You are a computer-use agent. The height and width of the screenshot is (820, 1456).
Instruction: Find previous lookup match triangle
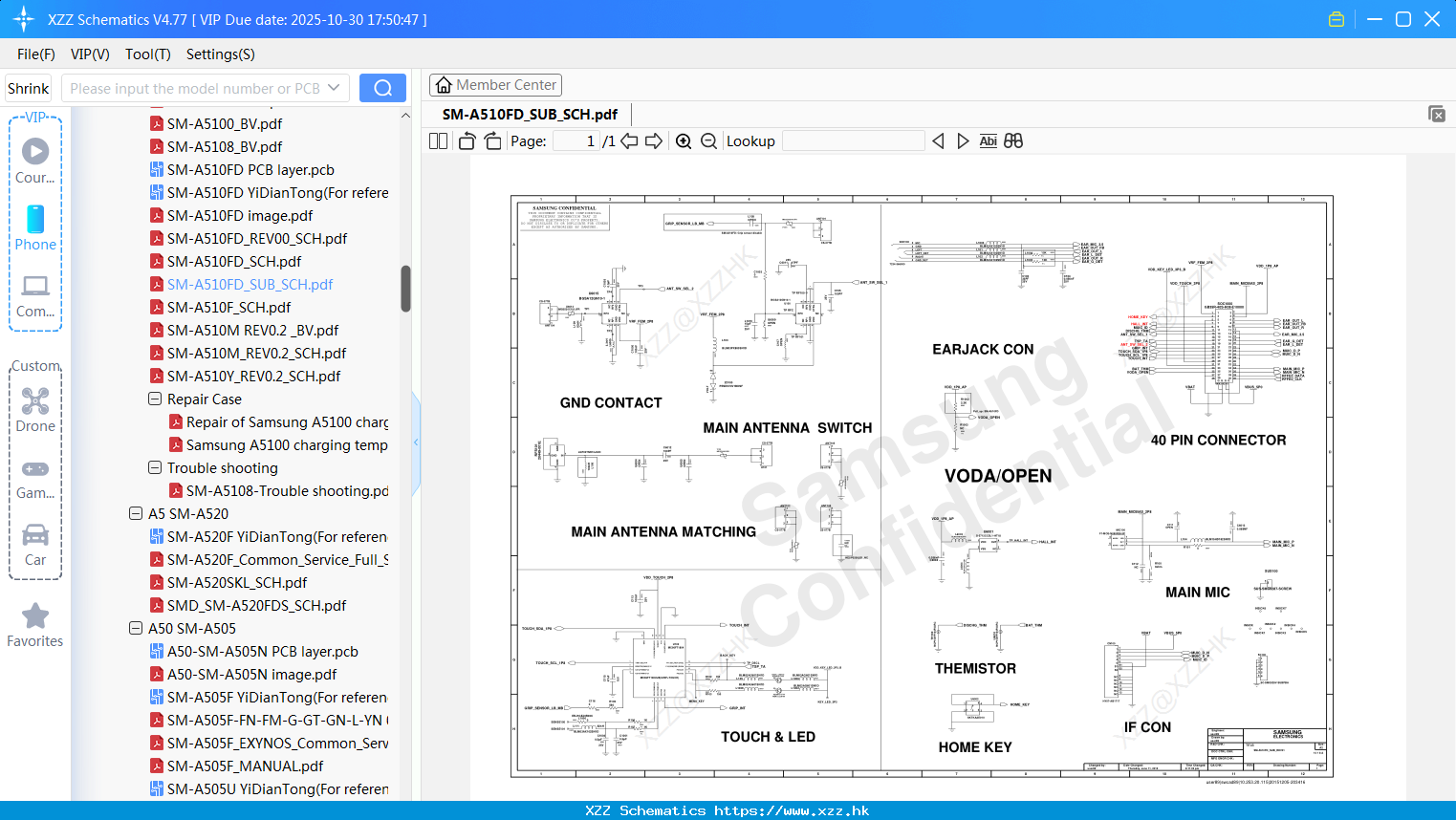click(938, 140)
